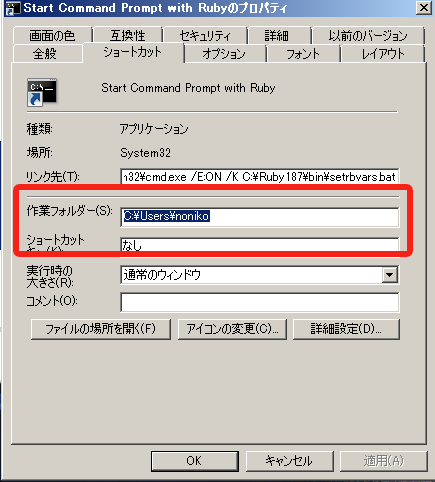Open the オプション tab
Viewport: 435px width, 482px height.
coord(224,53)
